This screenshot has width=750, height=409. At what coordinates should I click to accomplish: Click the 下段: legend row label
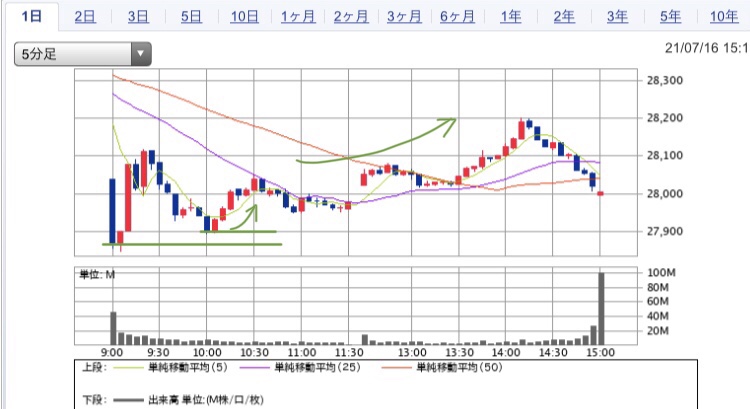[x=95, y=400]
